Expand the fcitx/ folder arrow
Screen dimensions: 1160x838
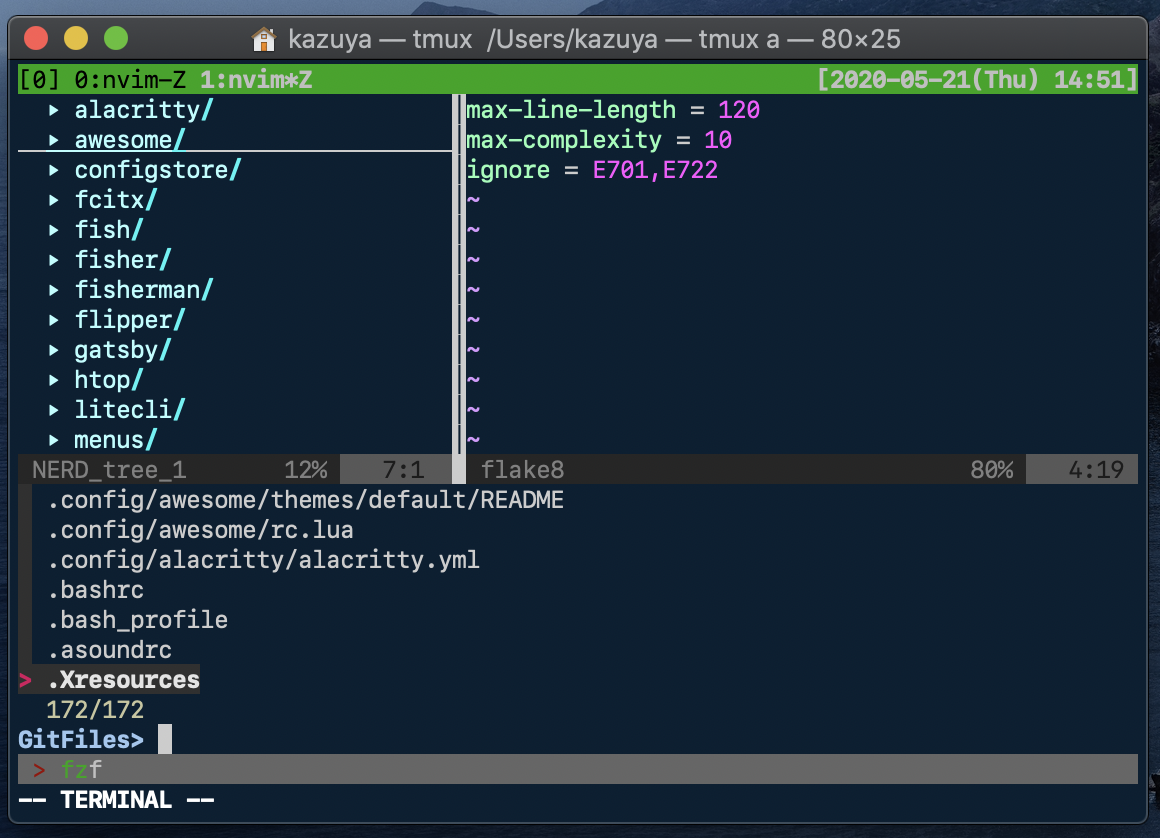(x=53, y=200)
